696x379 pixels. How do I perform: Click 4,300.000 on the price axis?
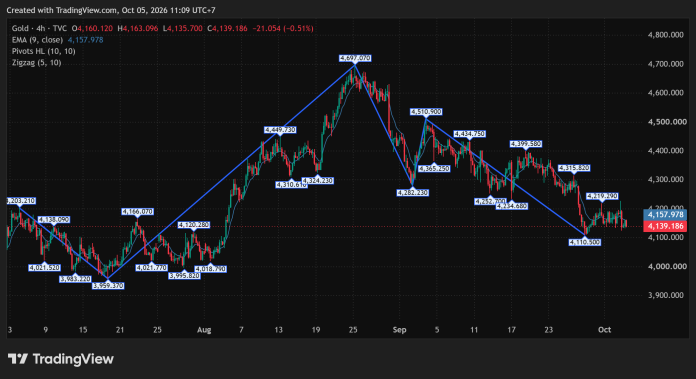point(665,180)
